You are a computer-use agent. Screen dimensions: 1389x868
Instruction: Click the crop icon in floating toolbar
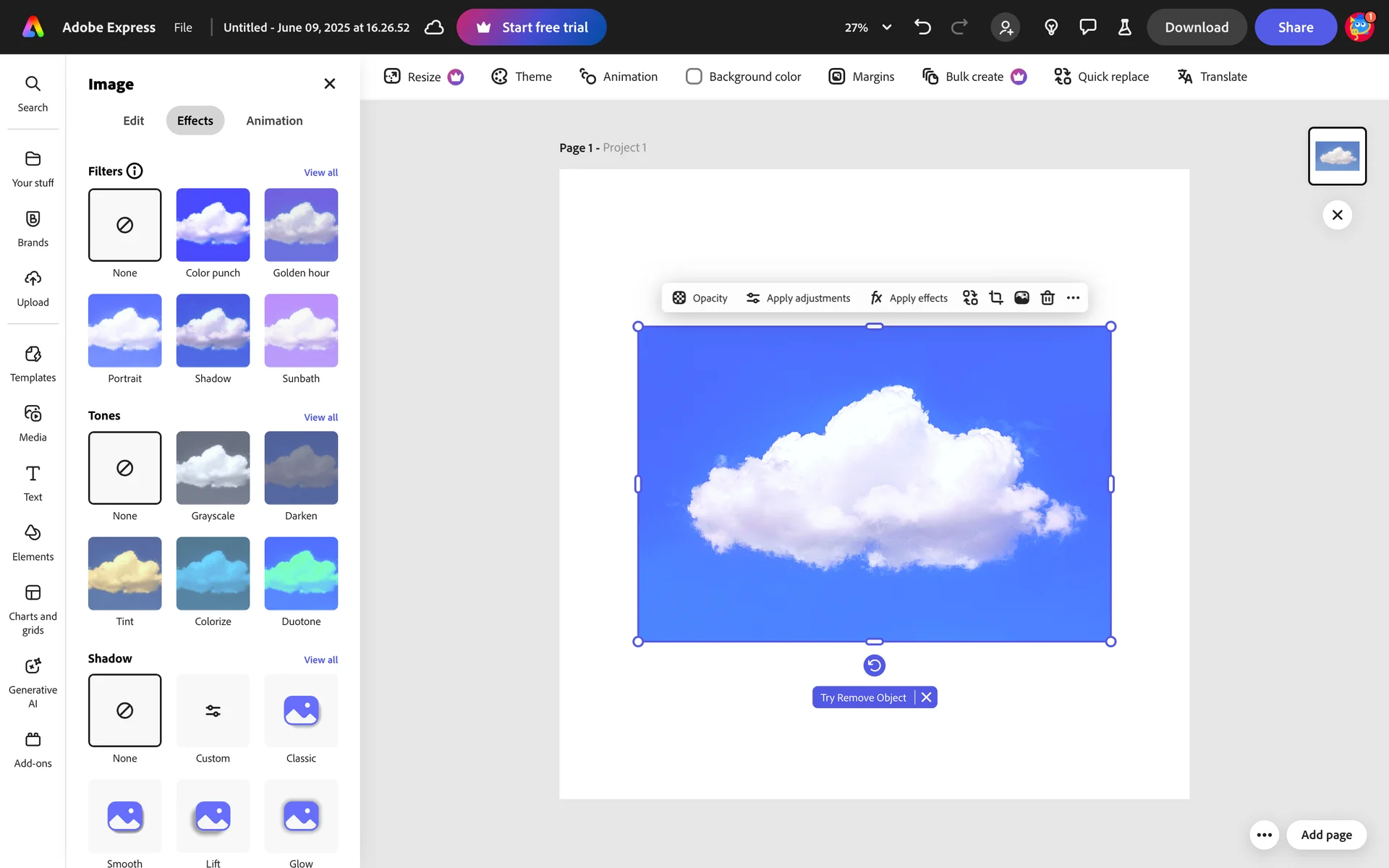[996, 298]
